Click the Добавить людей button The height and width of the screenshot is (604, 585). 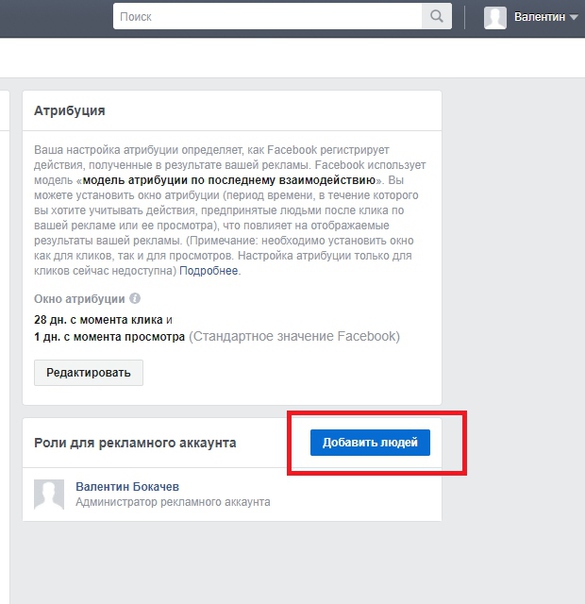(x=370, y=442)
